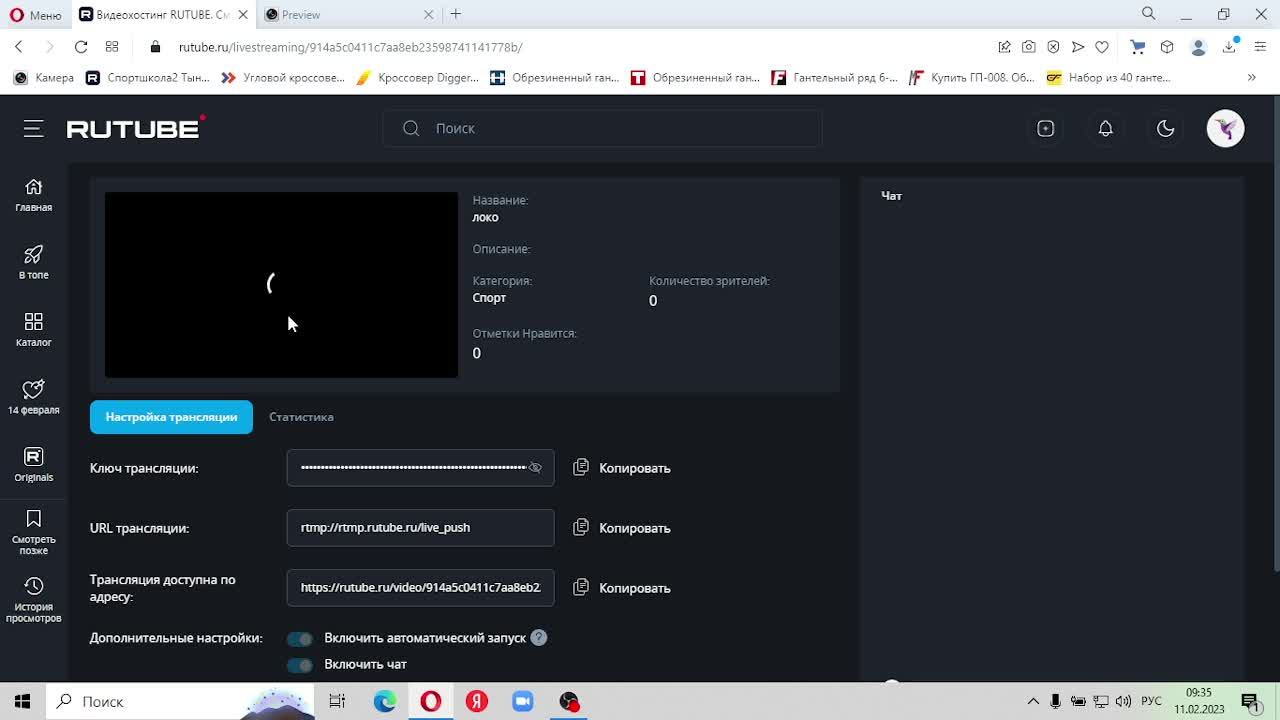Open Камера bookmark
Viewport: 1280px width, 720px height.
point(44,77)
